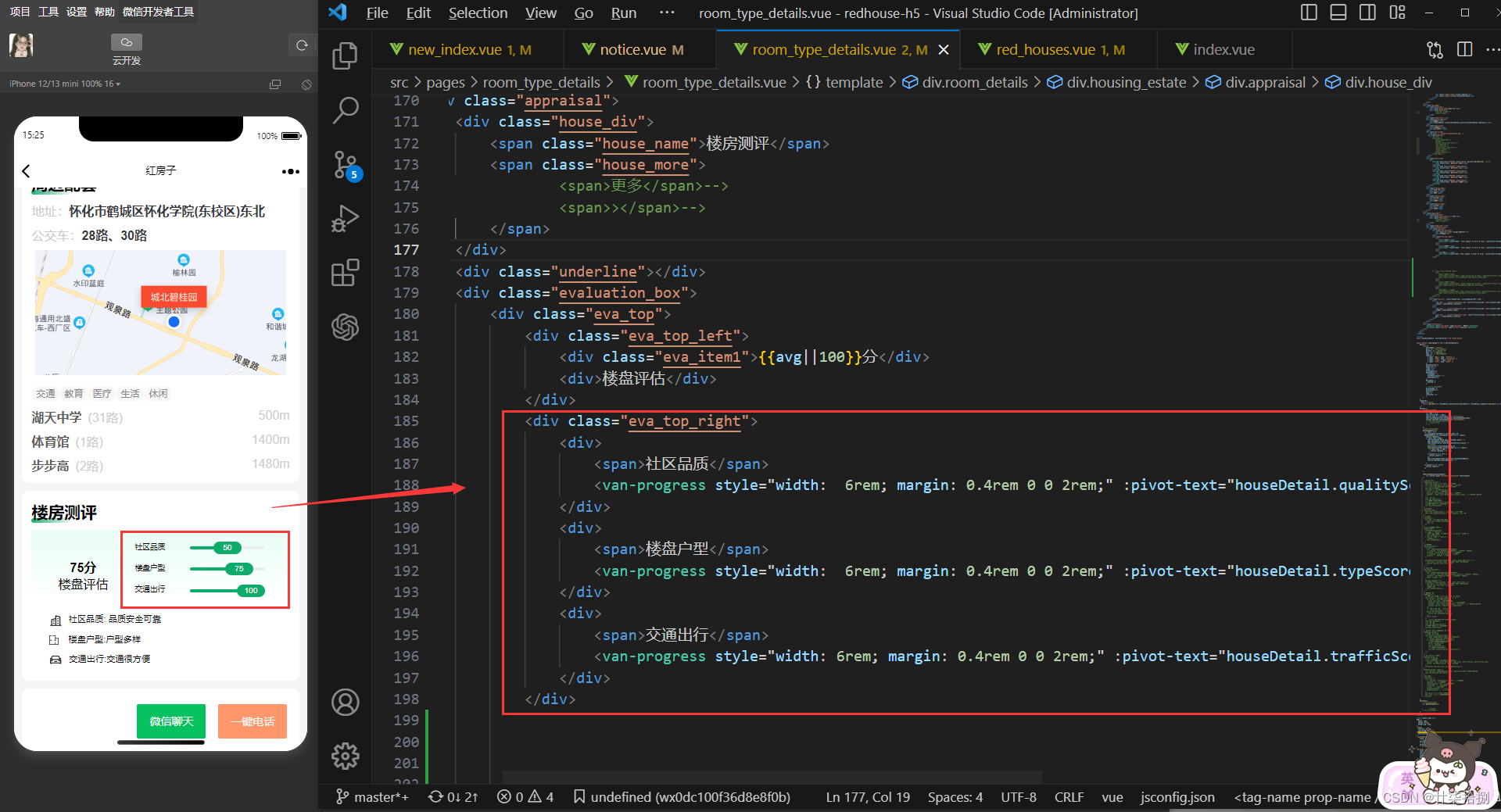Select the pages breadcrumb segment
This screenshot has height=812, width=1501.
click(446, 82)
